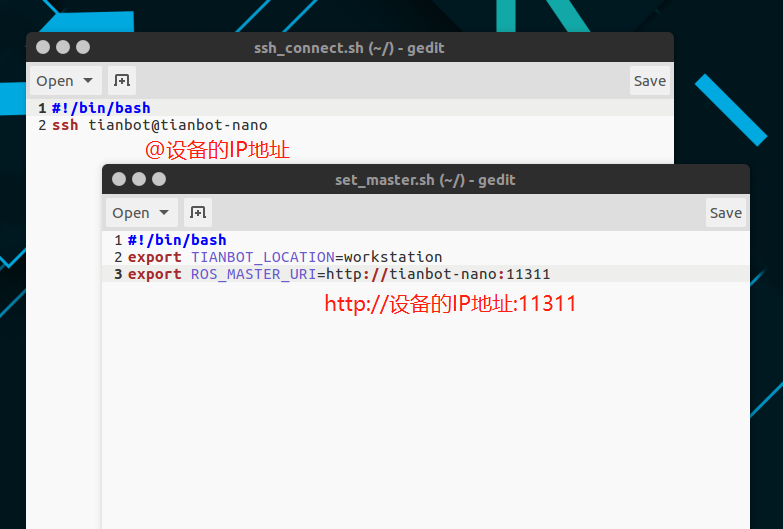Save the set_master.sh file
783x529 pixels.
click(x=725, y=212)
